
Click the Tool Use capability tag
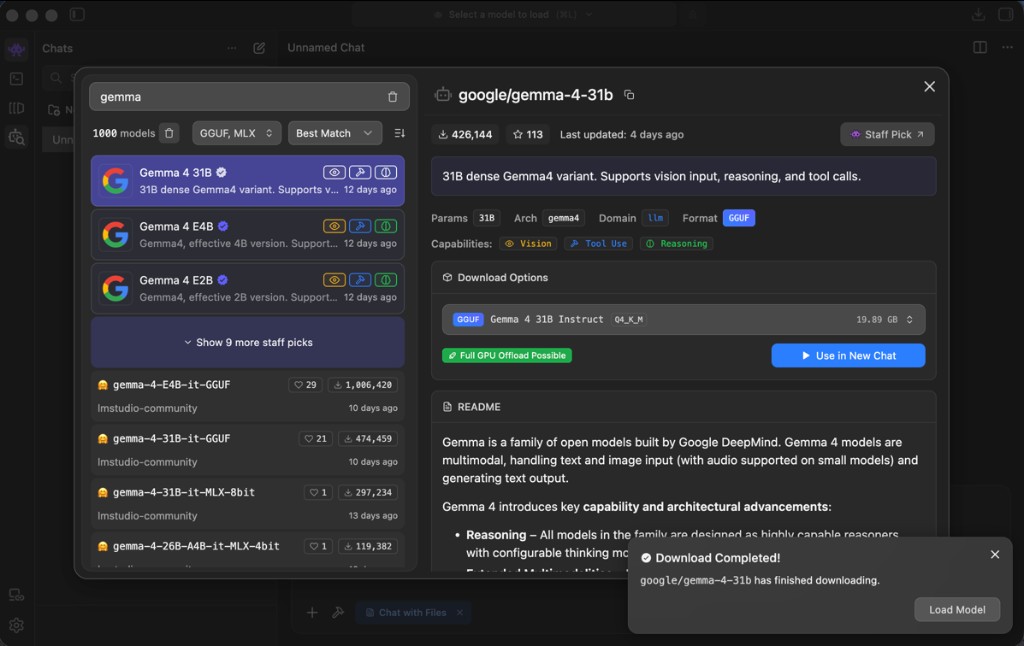click(x=598, y=244)
